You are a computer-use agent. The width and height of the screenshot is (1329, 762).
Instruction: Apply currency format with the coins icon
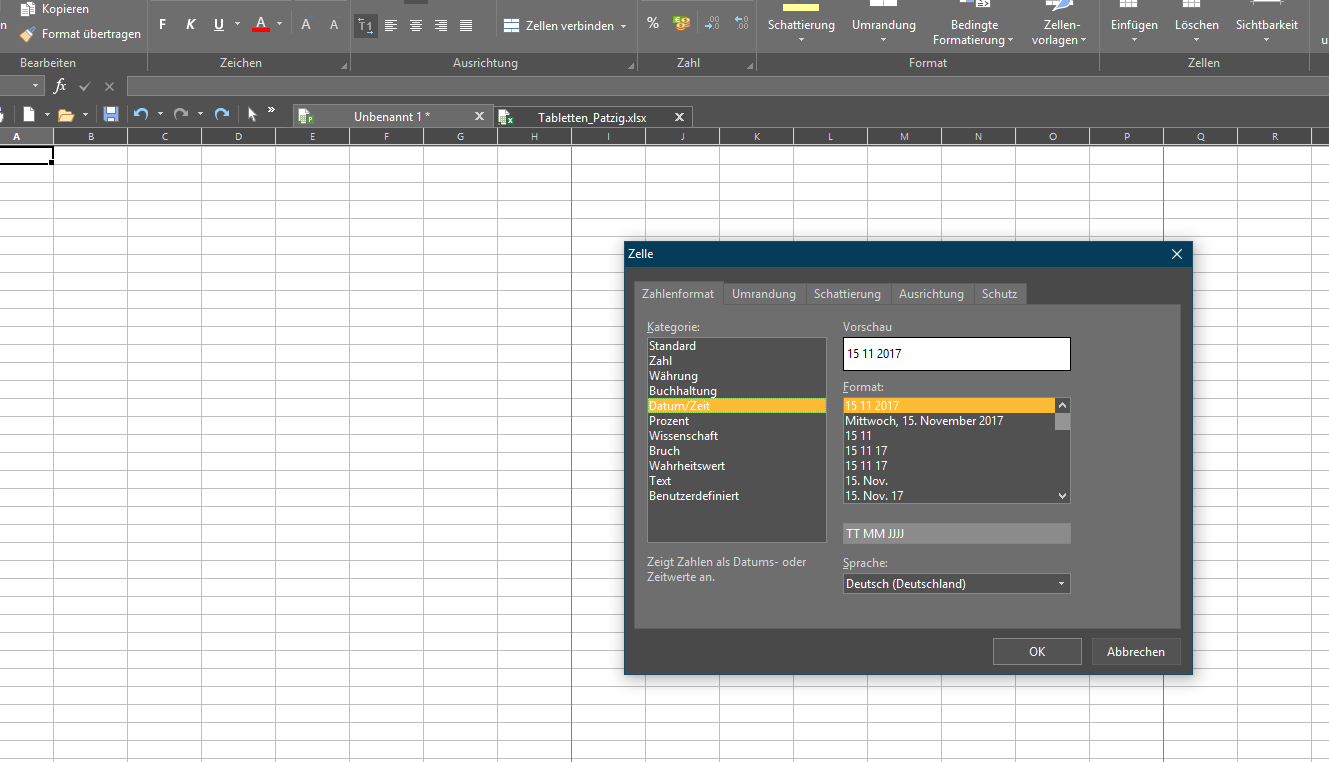point(681,24)
